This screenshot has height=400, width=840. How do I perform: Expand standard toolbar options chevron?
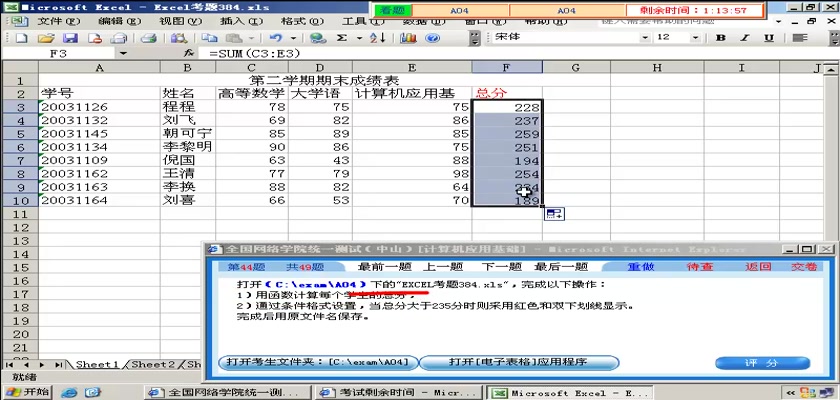click(x=475, y=38)
